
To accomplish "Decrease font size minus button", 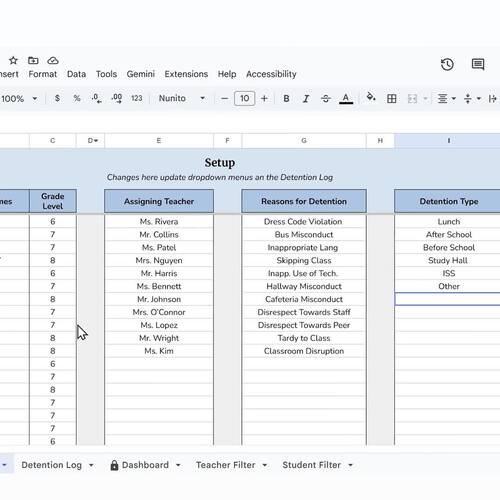I will coord(225,99).
